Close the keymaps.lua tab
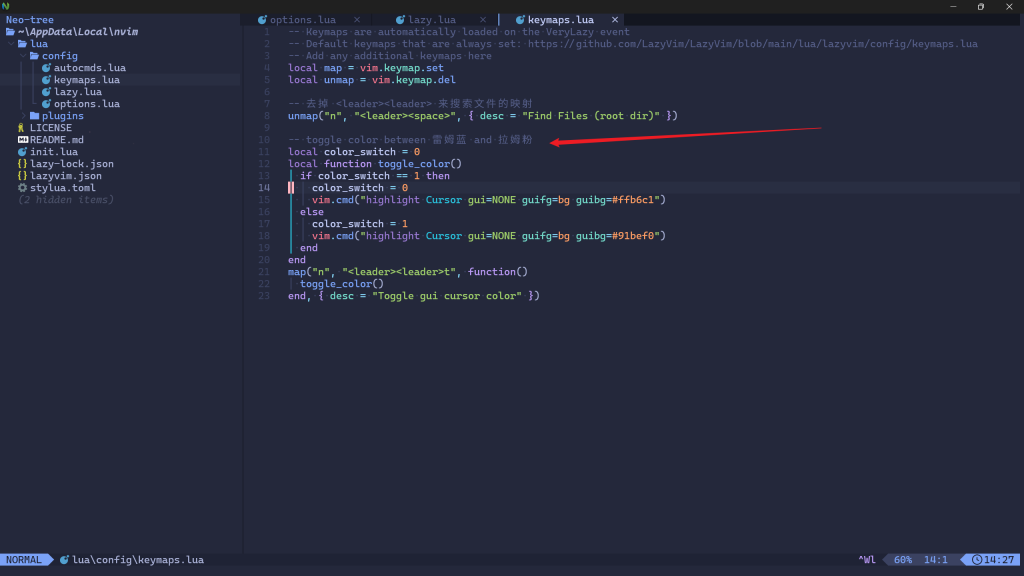This screenshot has height=576, width=1024. point(615,19)
